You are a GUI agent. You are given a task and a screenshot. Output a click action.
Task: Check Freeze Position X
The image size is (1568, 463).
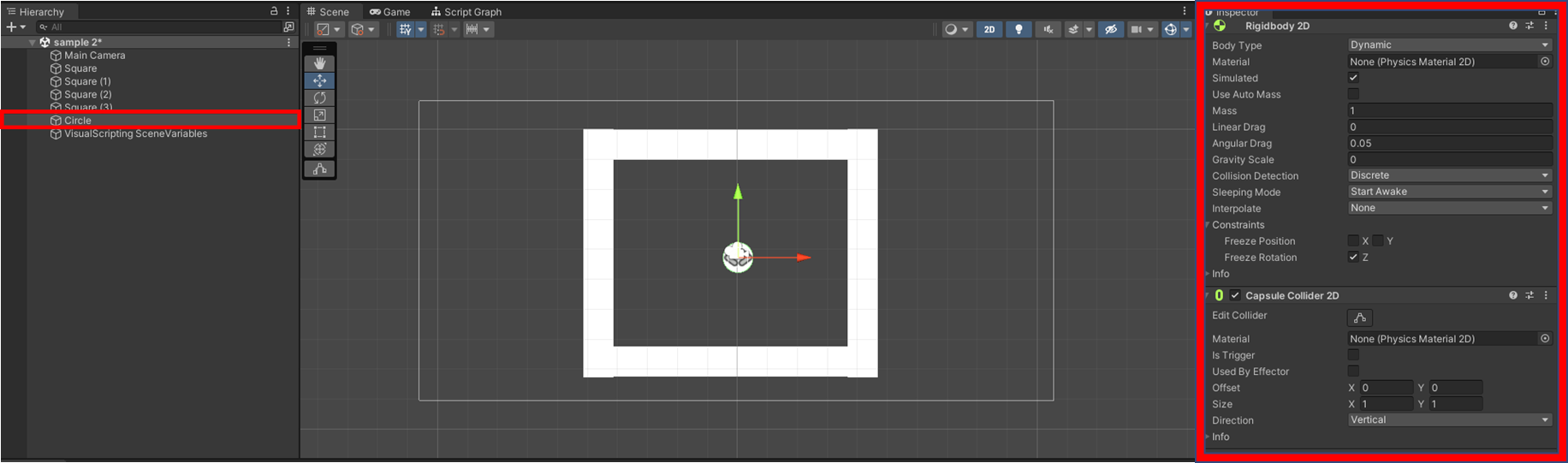(1353, 240)
